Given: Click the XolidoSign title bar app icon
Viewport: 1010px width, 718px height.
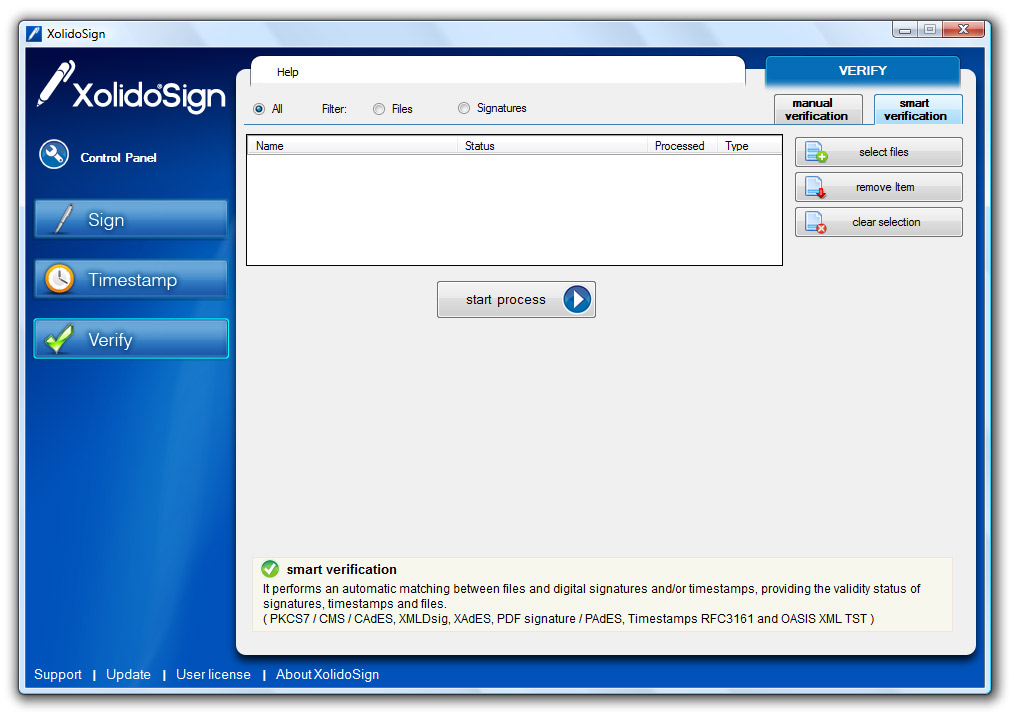Looking at the screenshot, I should point(34,33).
